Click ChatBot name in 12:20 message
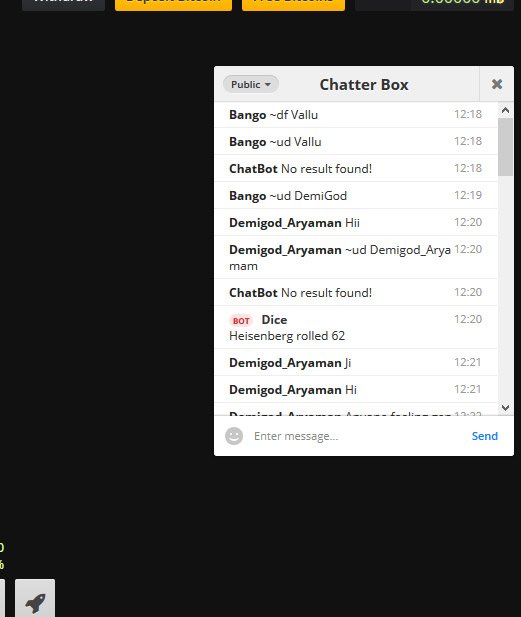This screenshot has width=521, height=617. 253,293
